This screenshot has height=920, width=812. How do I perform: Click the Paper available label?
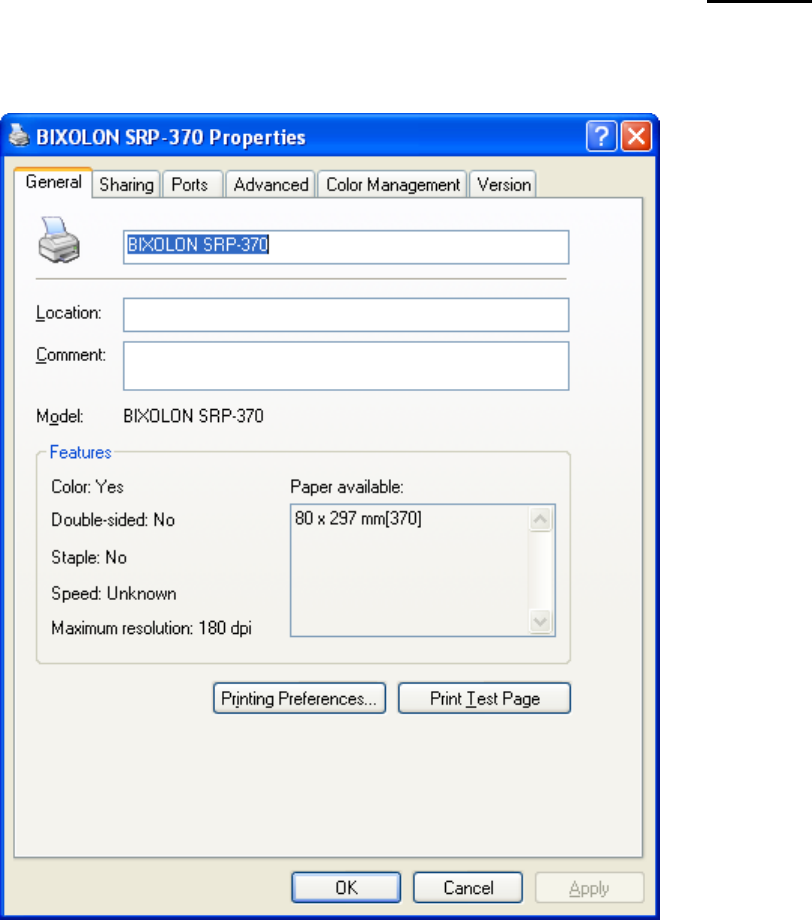click(347, 487)
